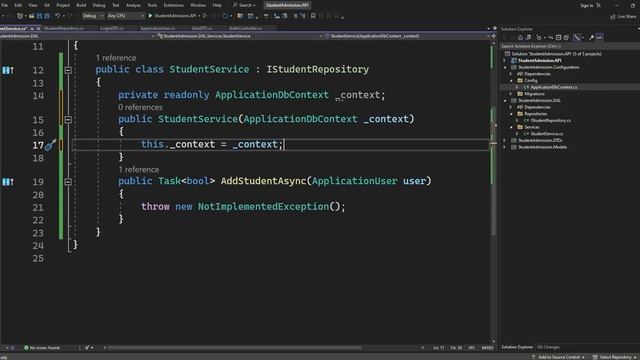Save all files using toolbar icon
This screenshot has width=640, height=360.
click(47, 16)
